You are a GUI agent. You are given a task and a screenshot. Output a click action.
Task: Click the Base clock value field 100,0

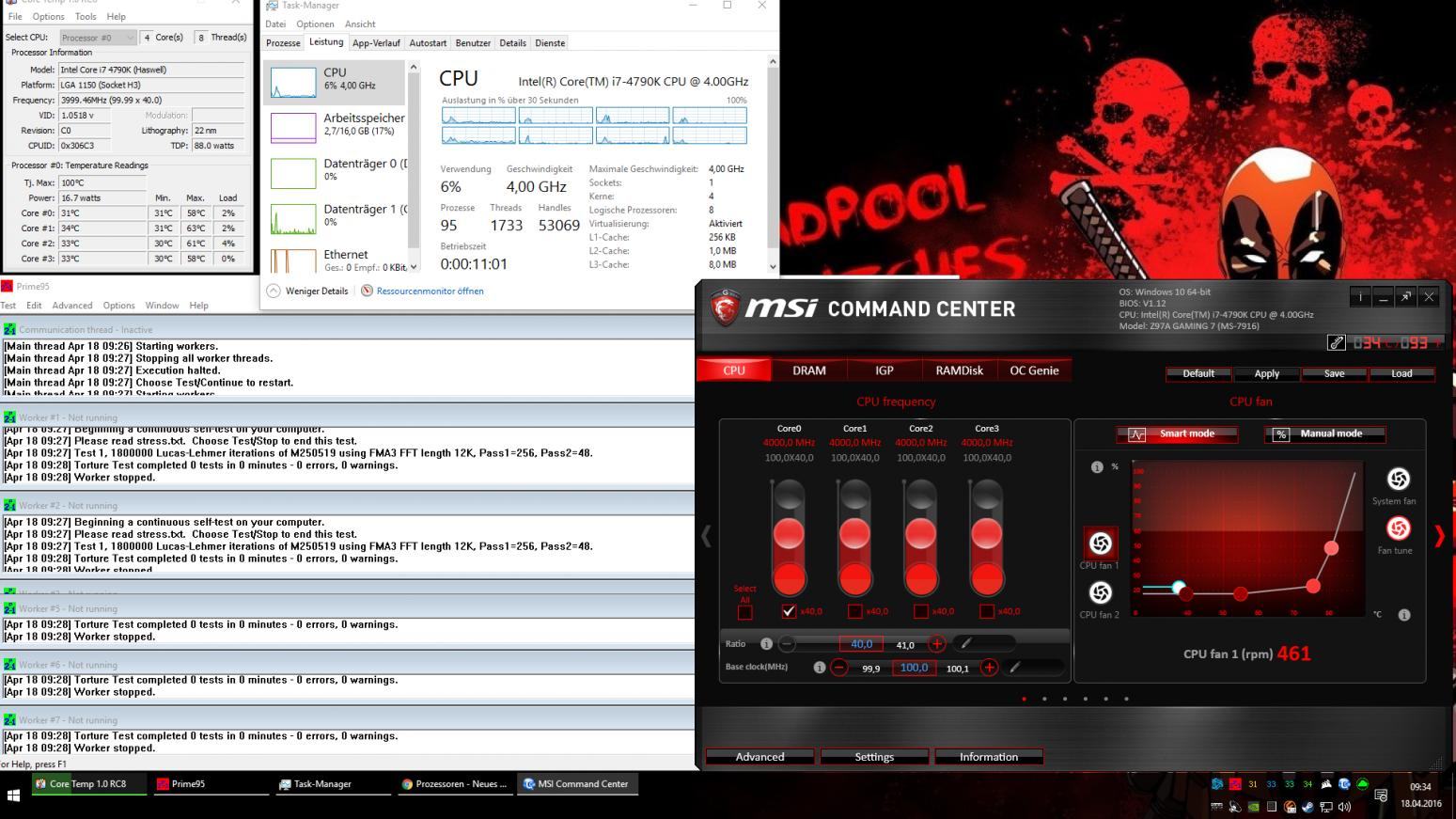click(915, 668)
